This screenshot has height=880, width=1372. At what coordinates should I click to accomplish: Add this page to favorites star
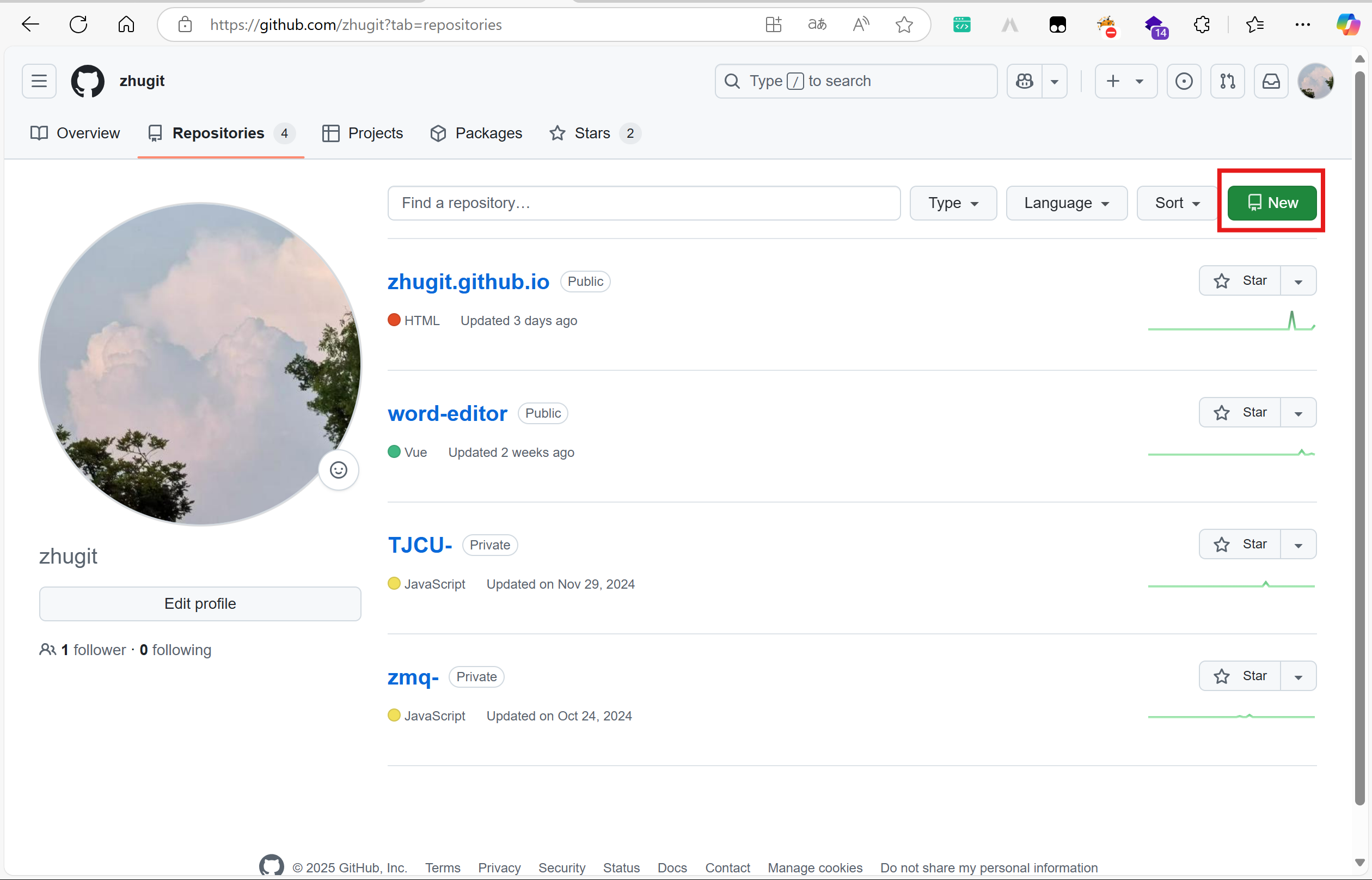(x=904, y=25)
